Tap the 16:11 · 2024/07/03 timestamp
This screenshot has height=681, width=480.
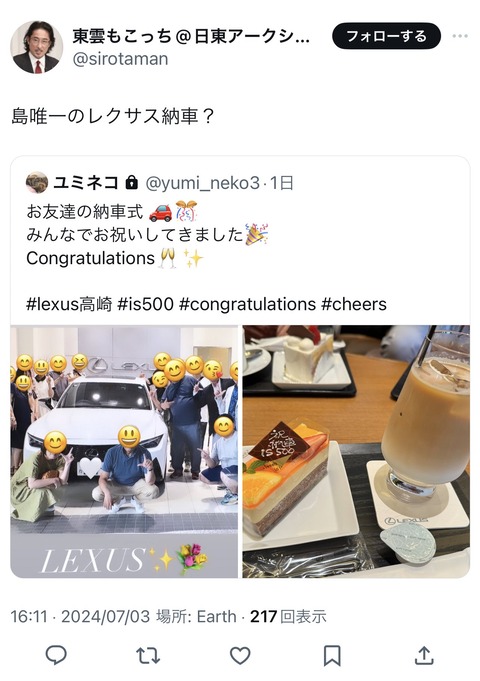click(80, 616)
